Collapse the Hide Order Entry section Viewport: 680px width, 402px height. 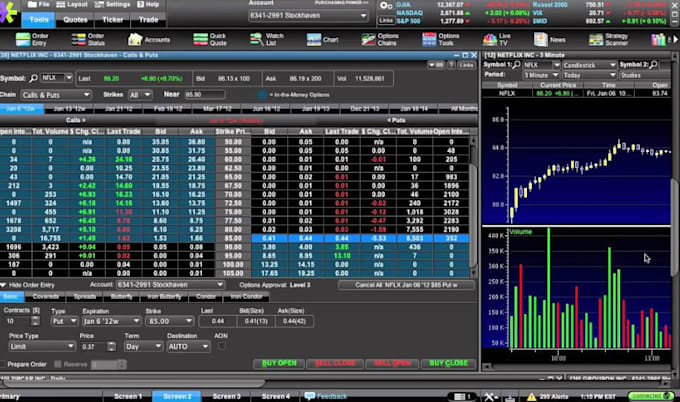27,285
